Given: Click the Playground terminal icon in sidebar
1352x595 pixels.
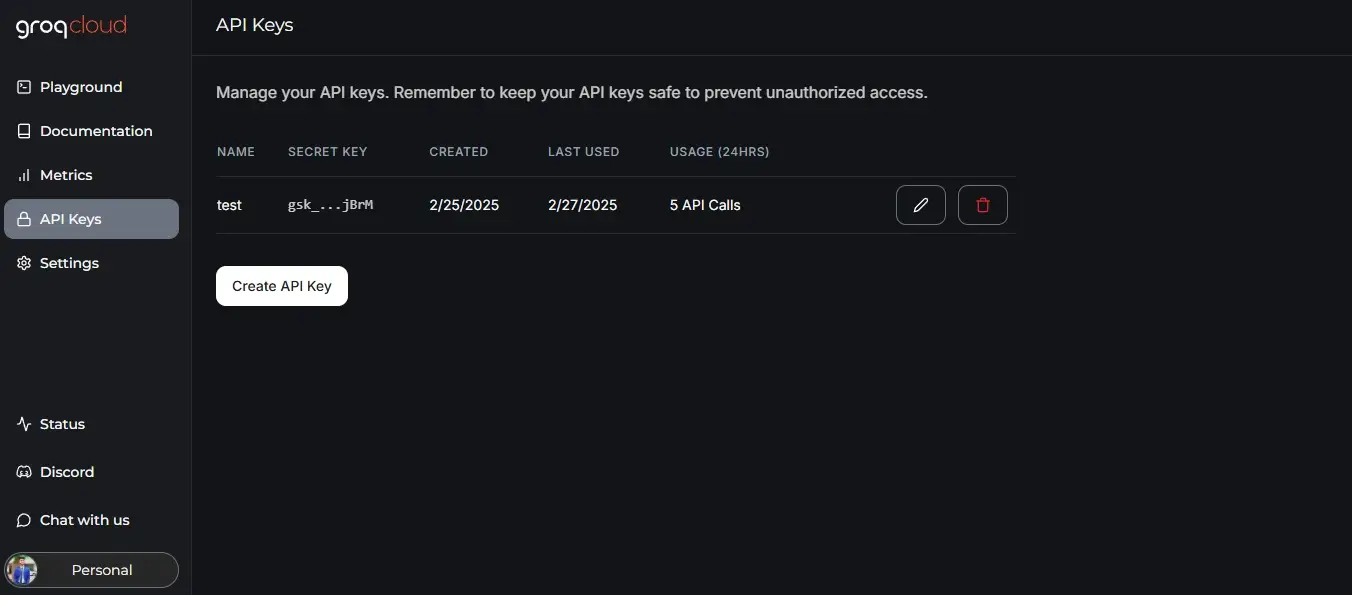Looking at the screenshot, I should pos(24,87).
